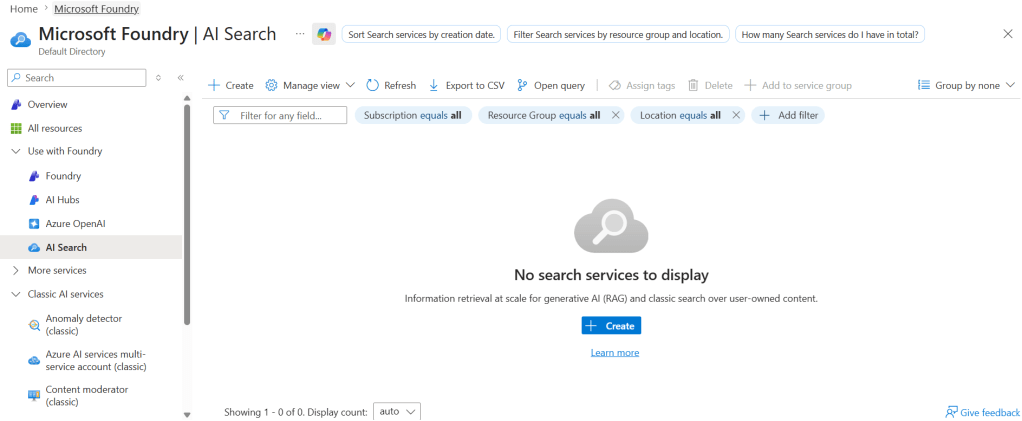Select All resources in left navigation
The height and width of the screenshot is (421, 1022).
click(x=54, y=128)
